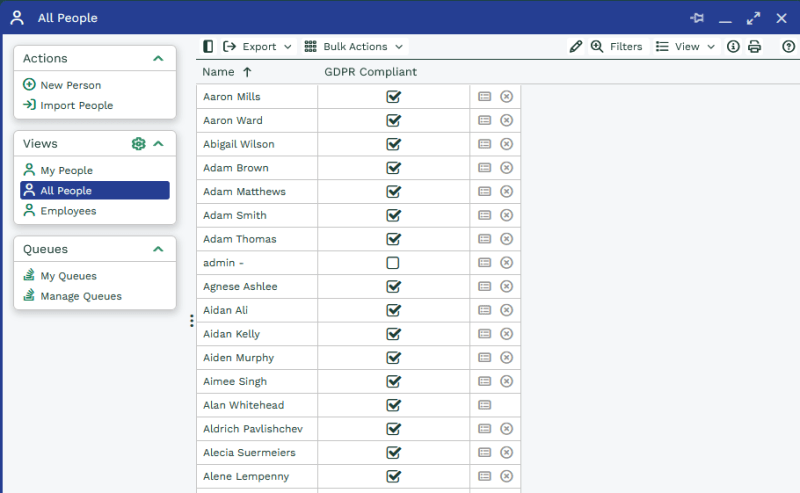Toggle GDPR Compliant checkbox for Aimee Singh
This screenshot has height=493, width=800.
pos(393,381)
